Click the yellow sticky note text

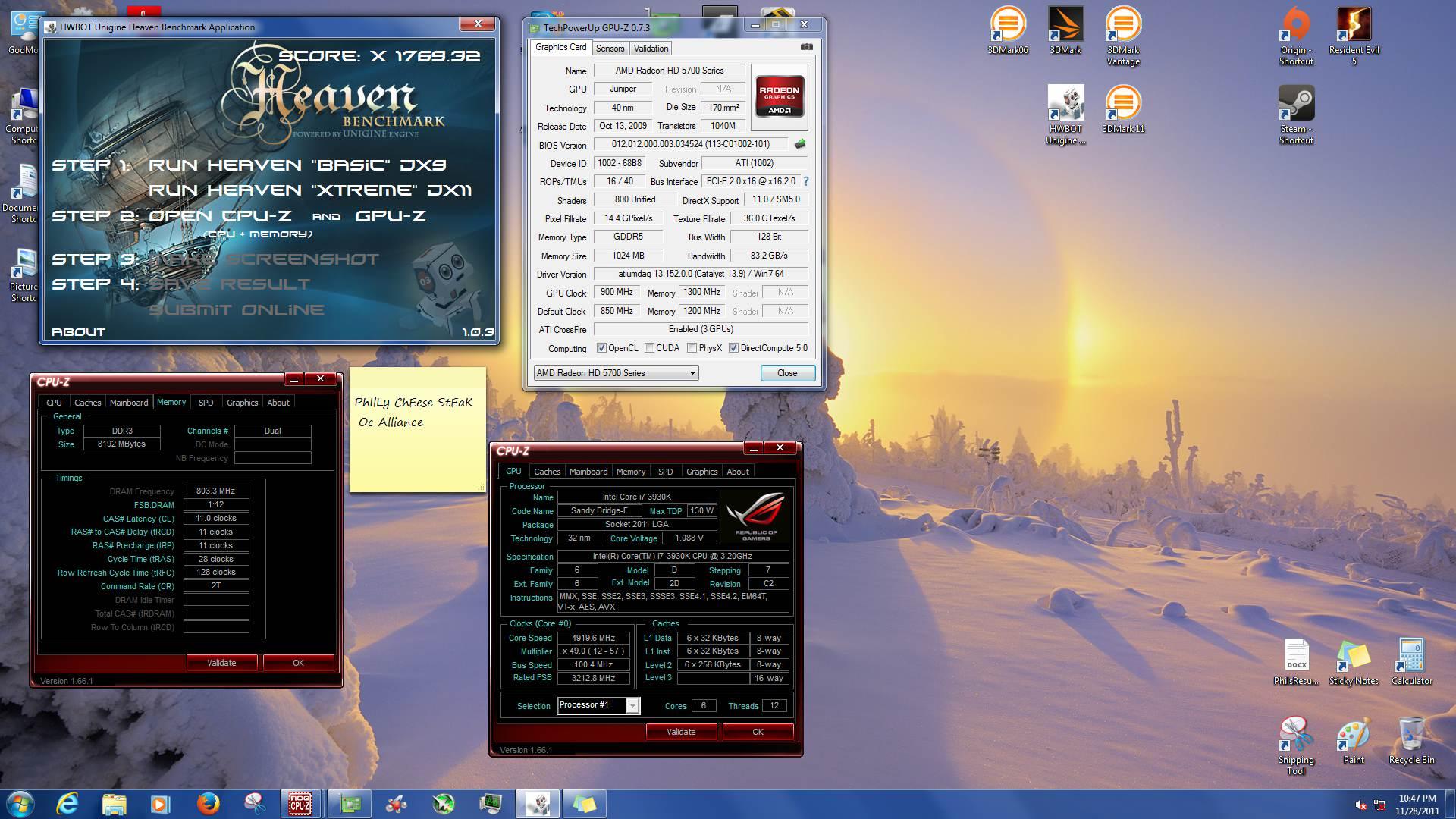click(413, 412)
